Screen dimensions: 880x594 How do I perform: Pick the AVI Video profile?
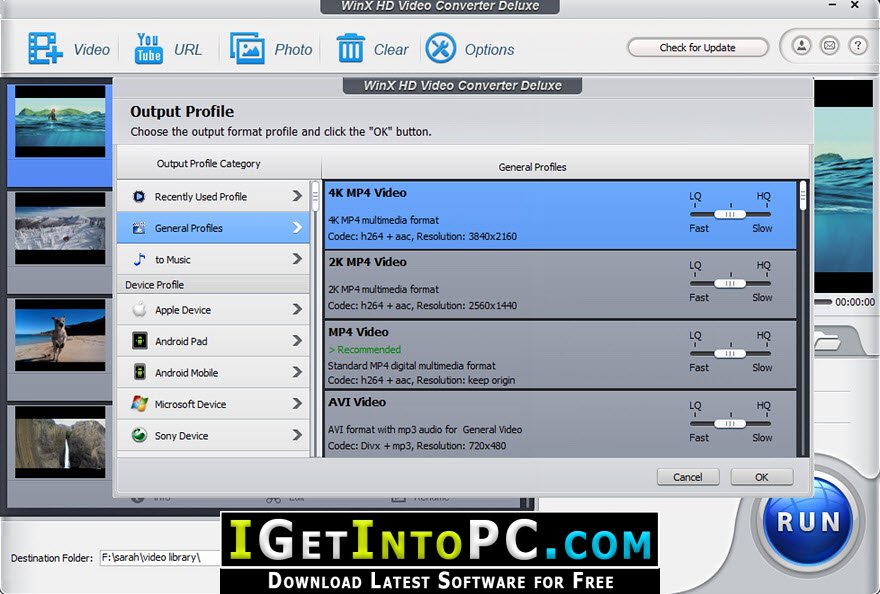click(560, 424)
